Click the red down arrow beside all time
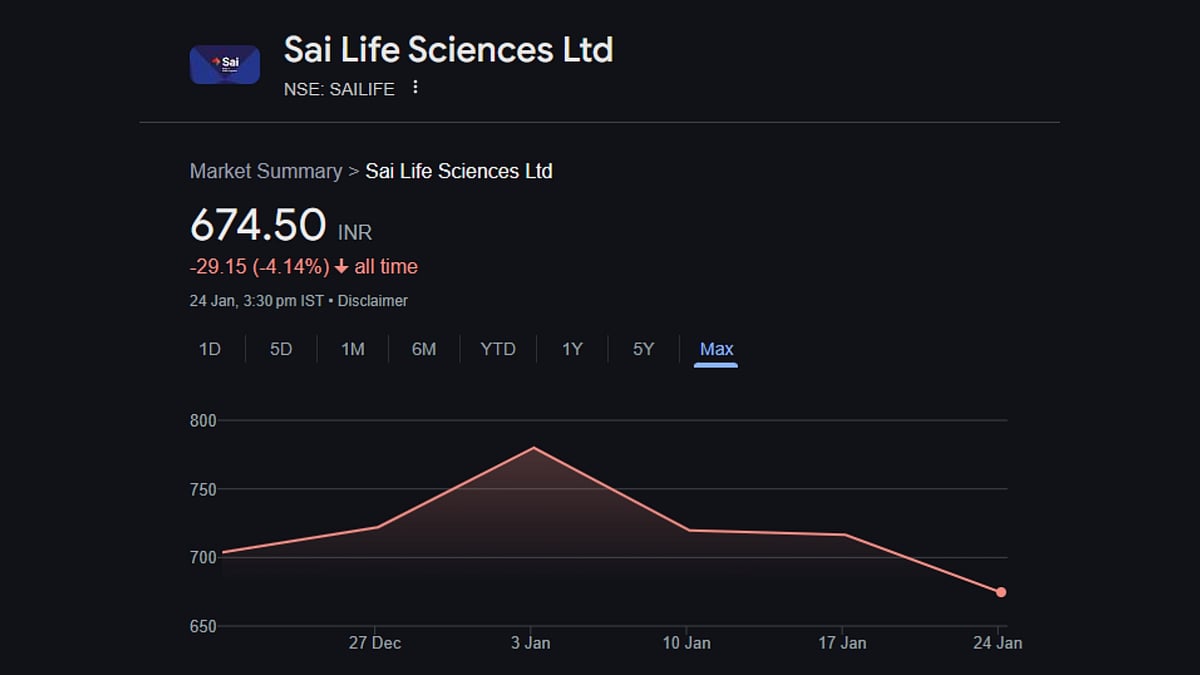This screenshot has width=1200, height=675. tap(342, 267)
